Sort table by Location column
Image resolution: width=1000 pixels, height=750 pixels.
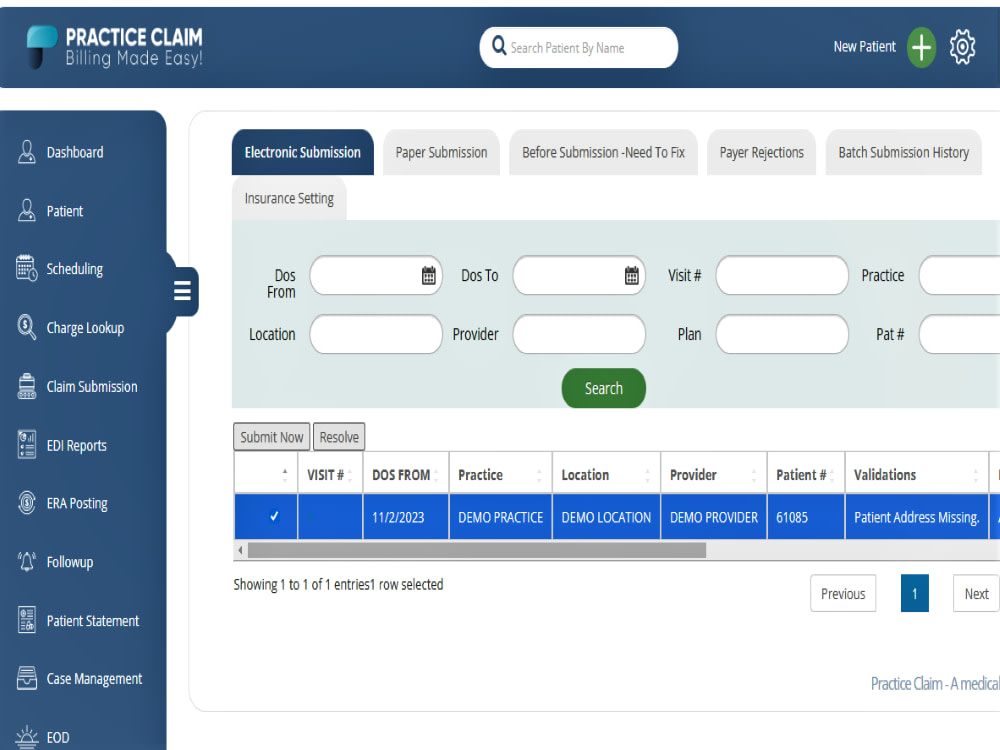[x=607, y=474]
